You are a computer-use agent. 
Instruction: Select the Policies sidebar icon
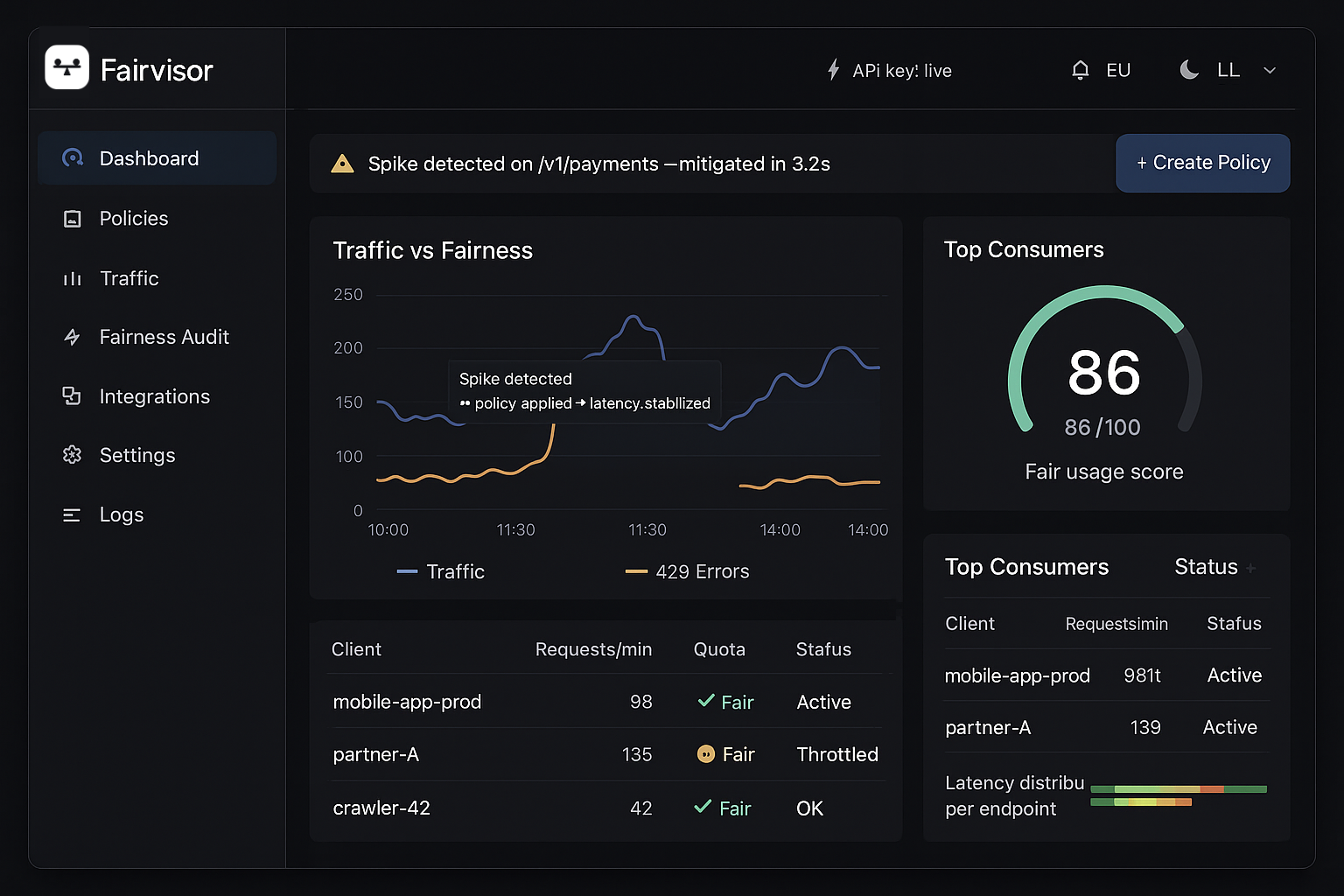click(x=73, y=218)
